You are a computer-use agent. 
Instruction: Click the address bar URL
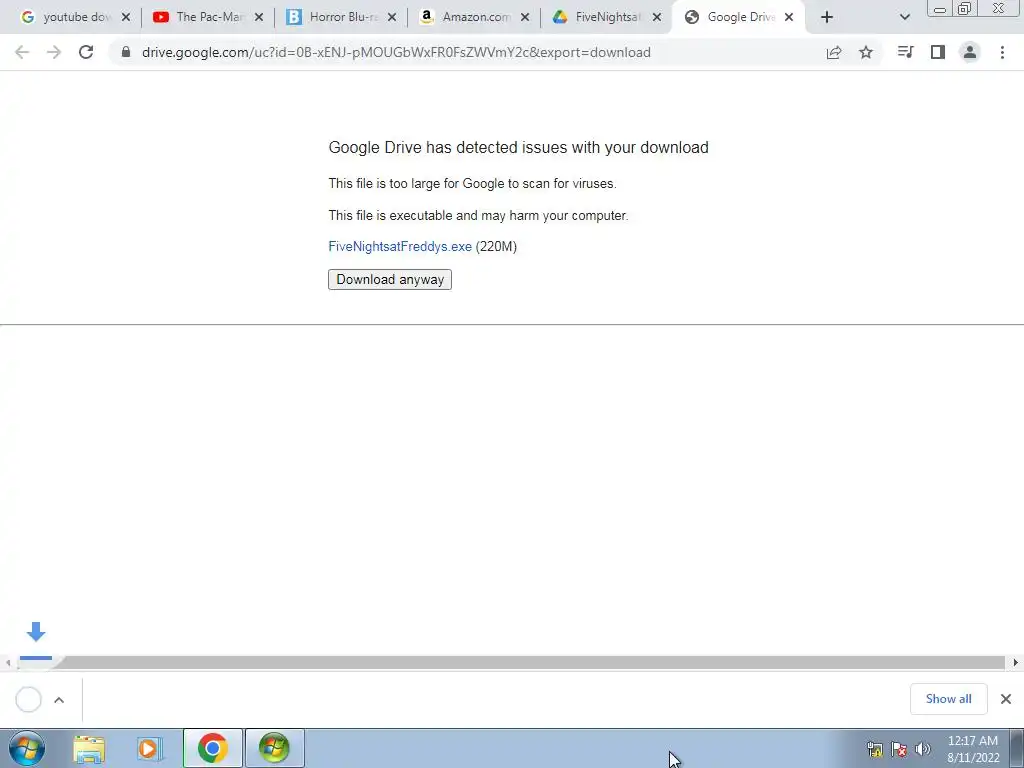396,52
